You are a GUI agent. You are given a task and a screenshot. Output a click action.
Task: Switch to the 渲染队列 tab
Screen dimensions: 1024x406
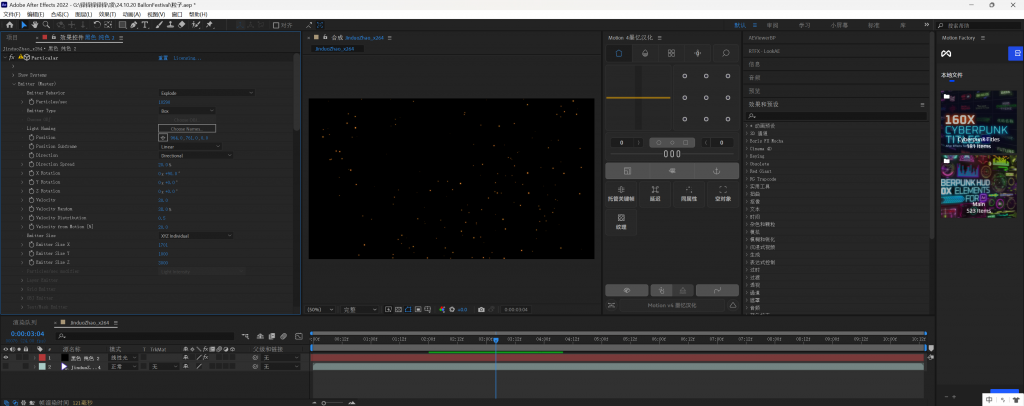[x=25, y=322]
